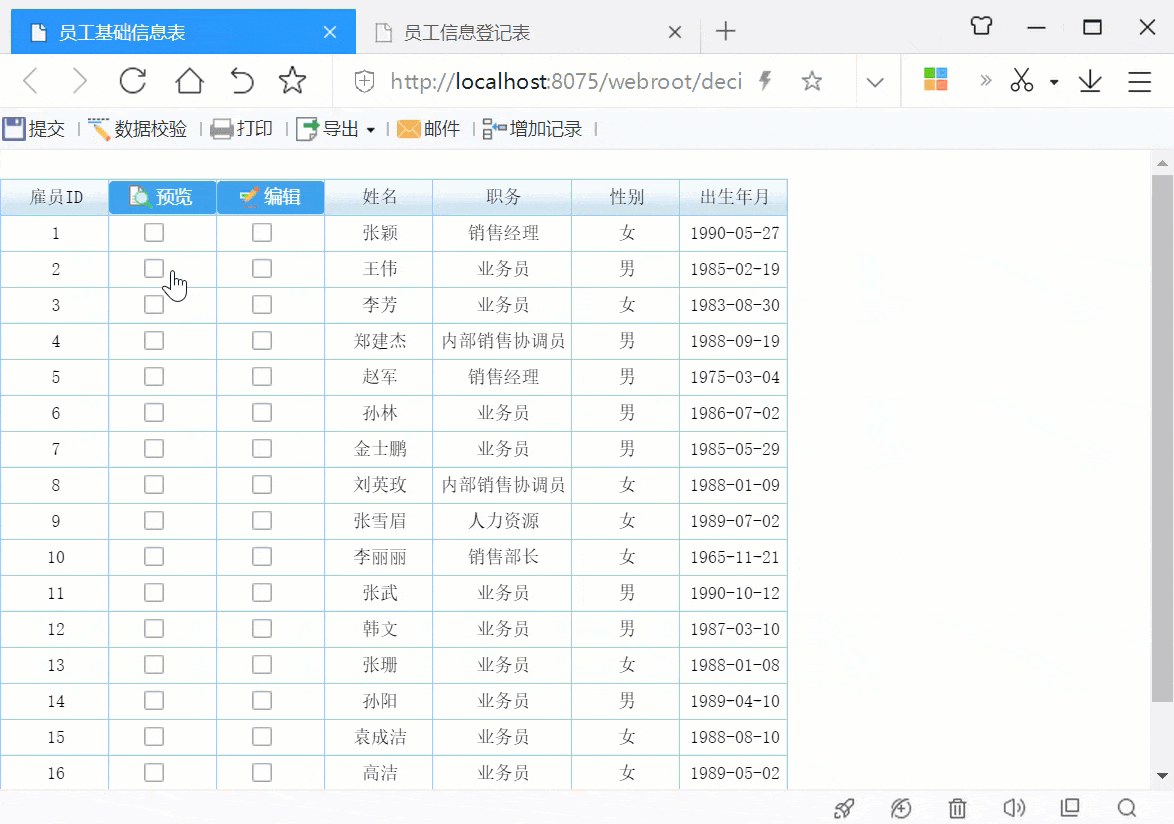1174x824 pixels.
Task: Click the window stack icon in status bar
Action: pyautogui.click(x=1070, y=808)
